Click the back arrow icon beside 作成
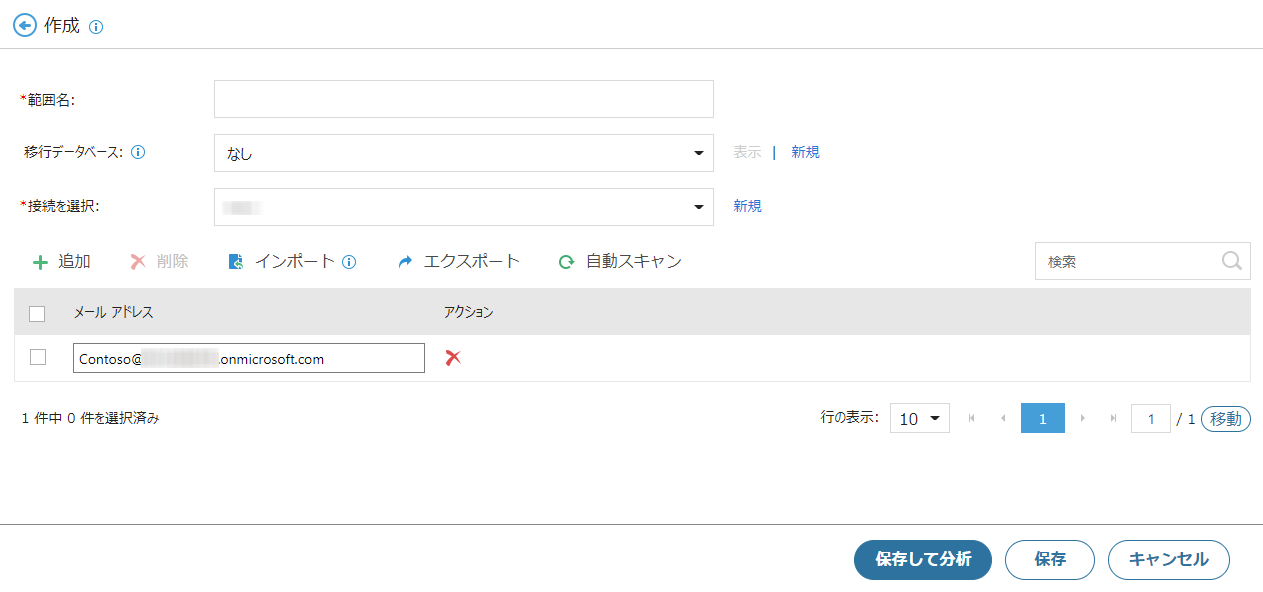 25,26
